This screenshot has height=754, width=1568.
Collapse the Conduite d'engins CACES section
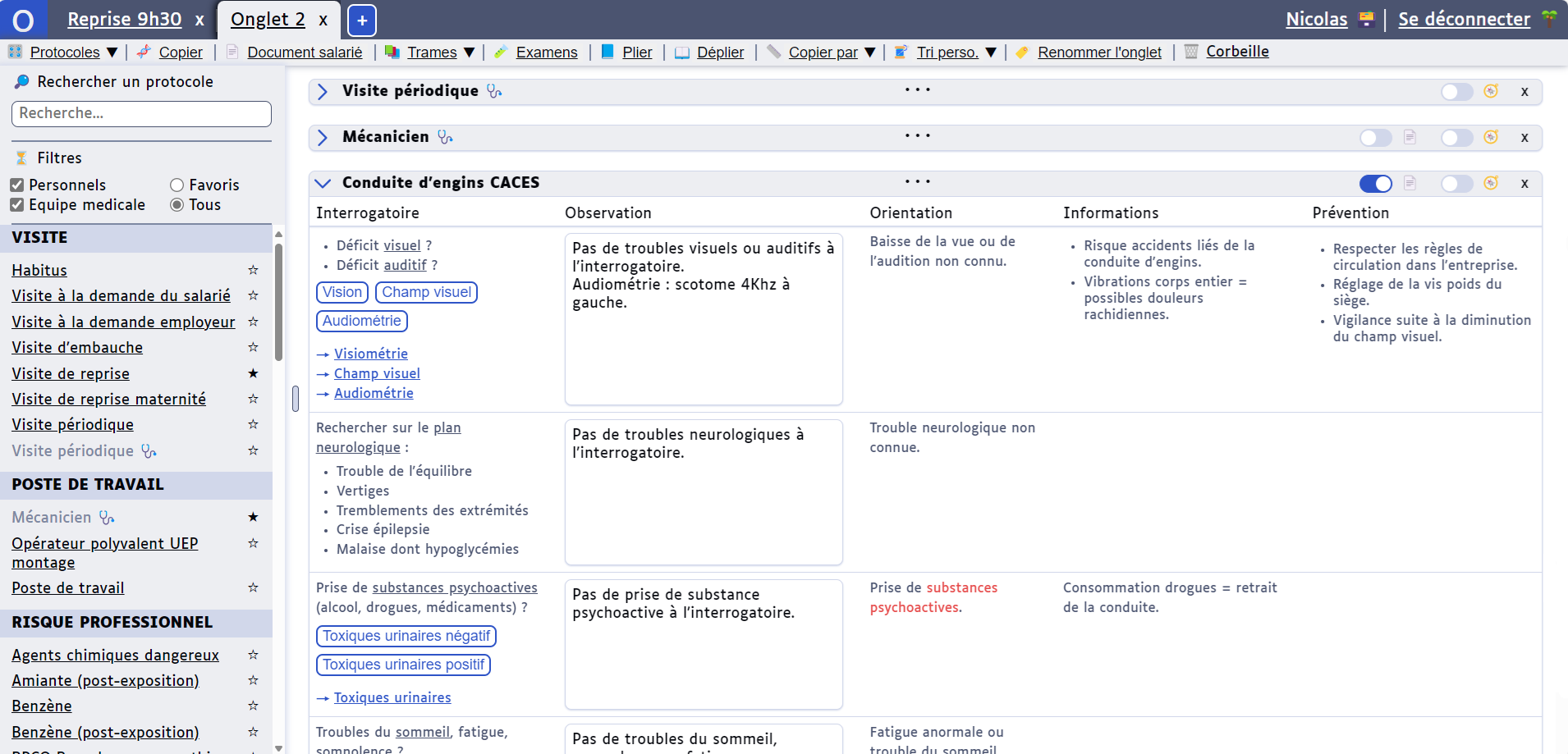point(322,182)
